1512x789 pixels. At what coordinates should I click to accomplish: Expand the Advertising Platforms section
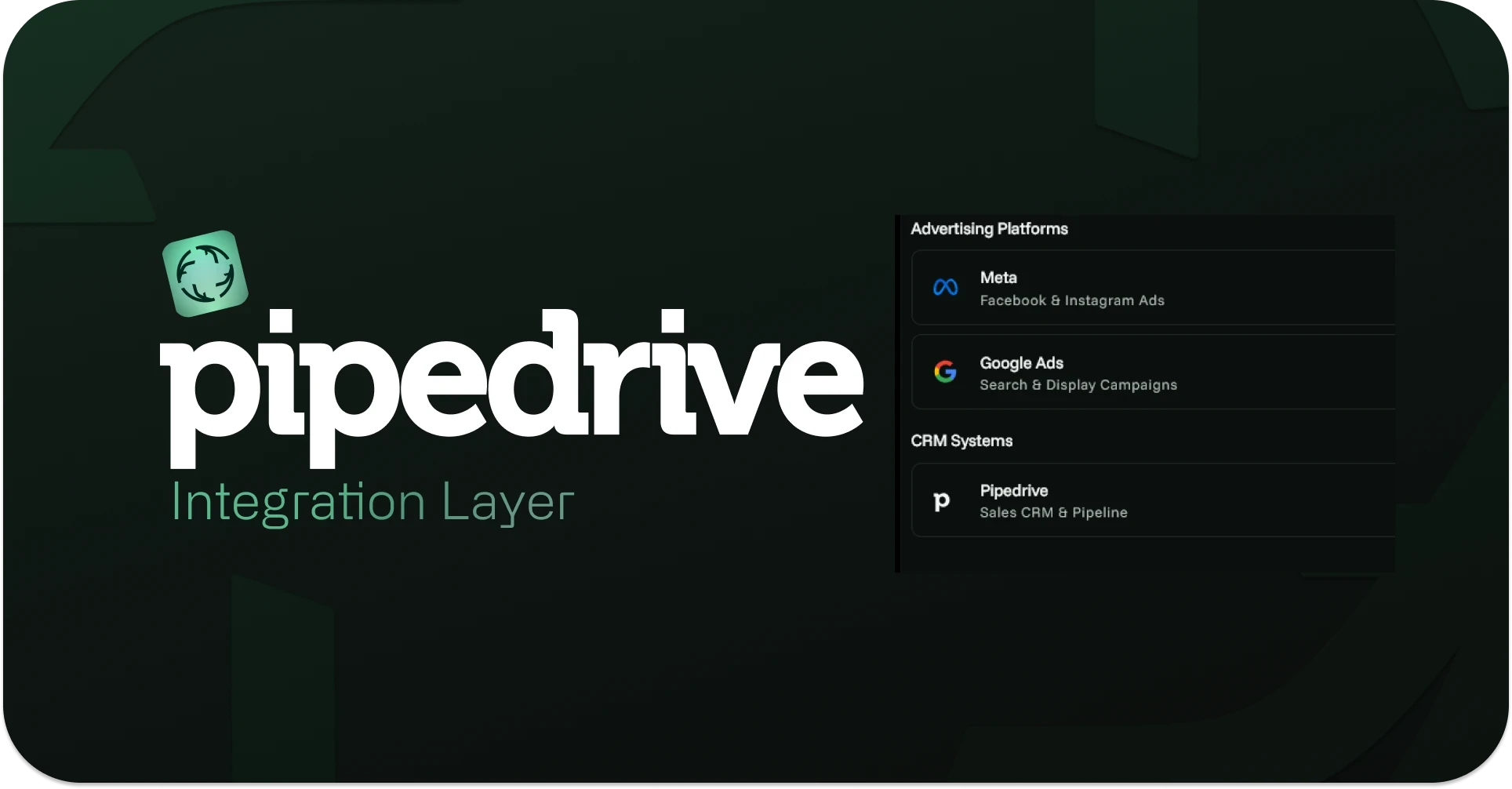point(988,228)
